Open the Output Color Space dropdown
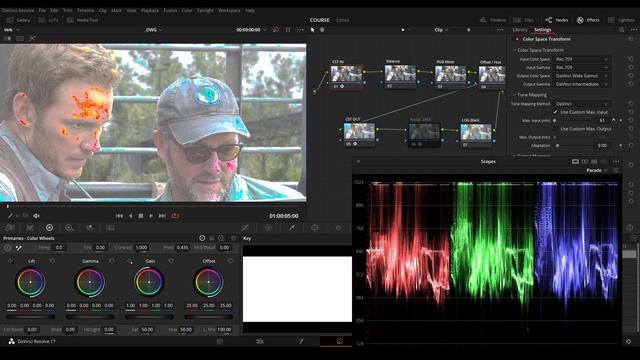The height and width of the screenshot is (360, 640). (x=582, y=76)
